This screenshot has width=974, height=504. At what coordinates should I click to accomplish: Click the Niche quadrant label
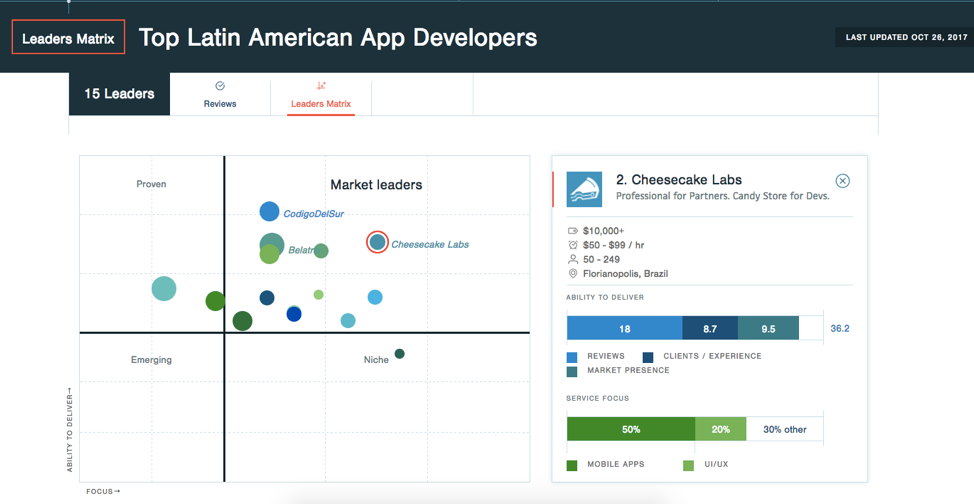(x=376, y=360)
